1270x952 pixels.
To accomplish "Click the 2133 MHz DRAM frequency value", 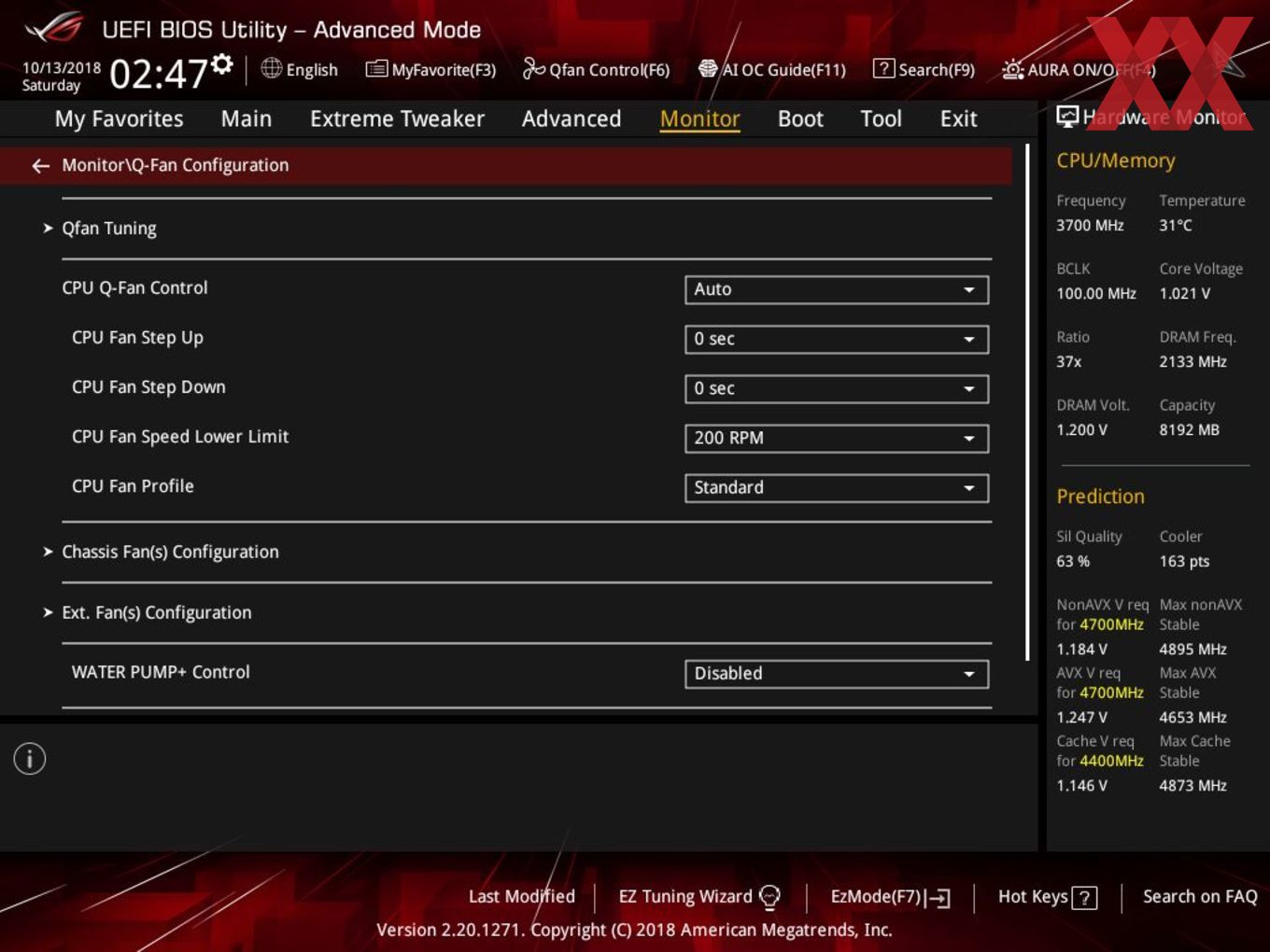I will point(1192,362).
